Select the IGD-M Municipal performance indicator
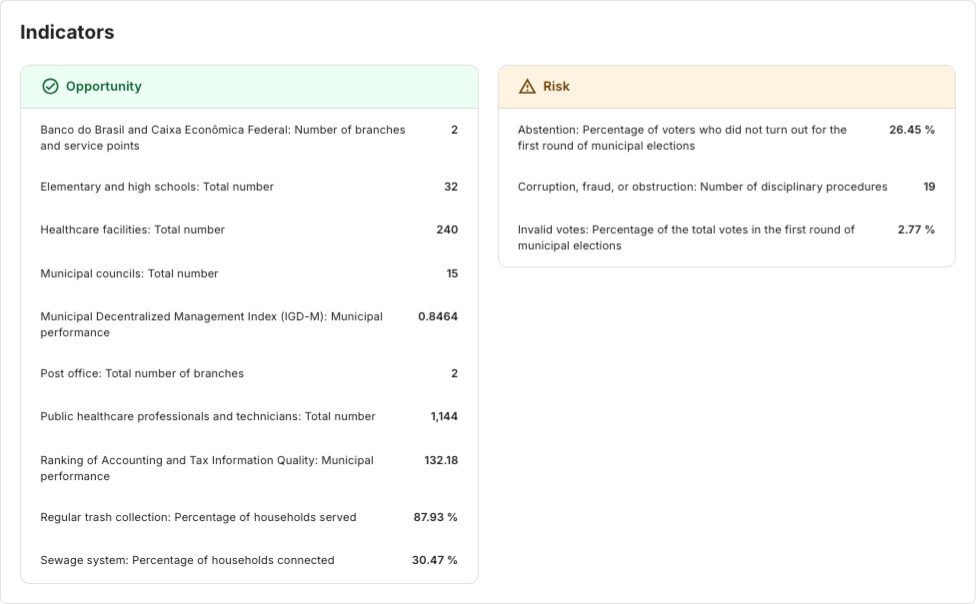Screen dimensions: 976x604 pos(211,324)
